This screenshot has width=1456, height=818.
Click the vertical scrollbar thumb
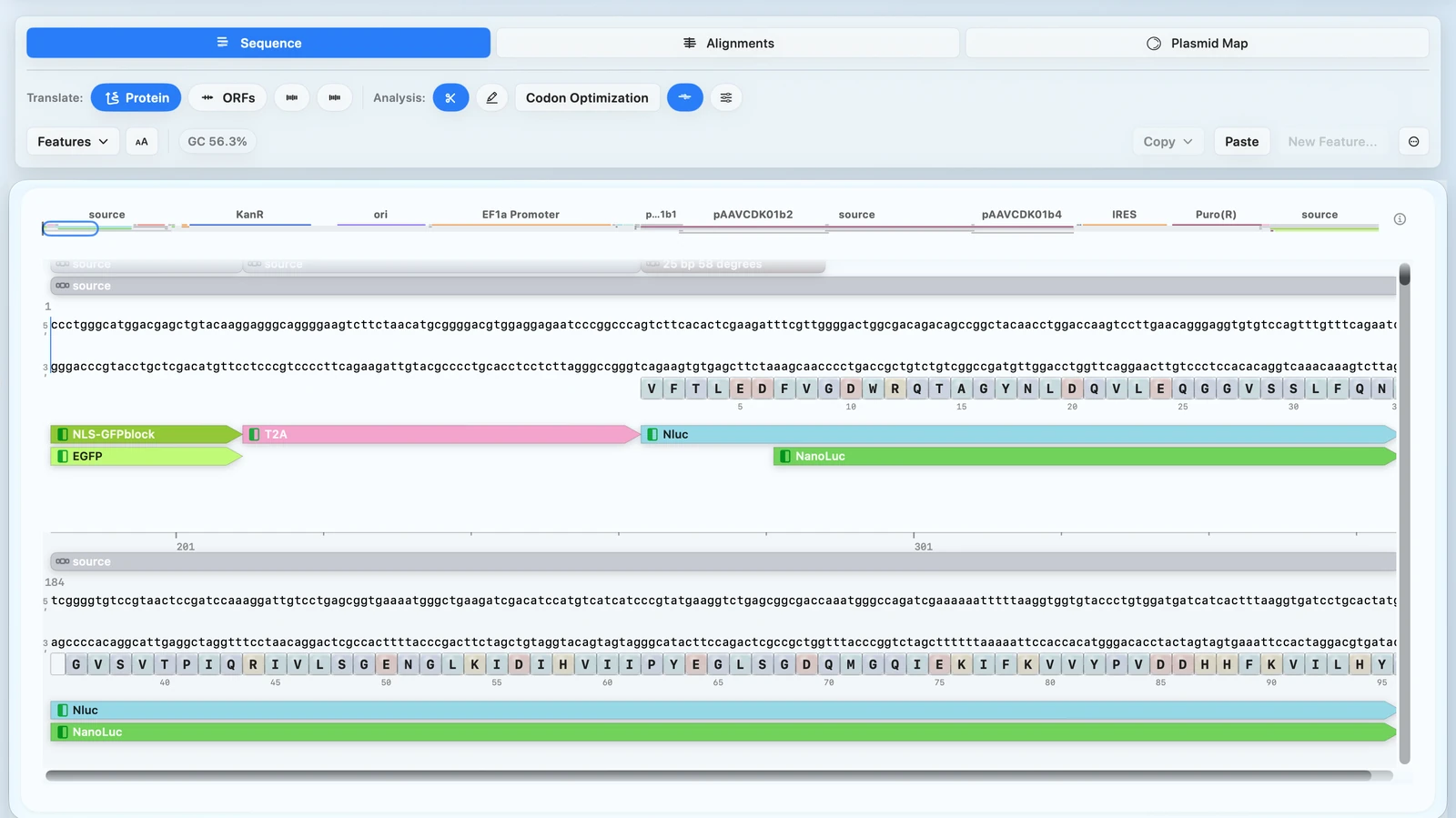(x=1405, y=274)
